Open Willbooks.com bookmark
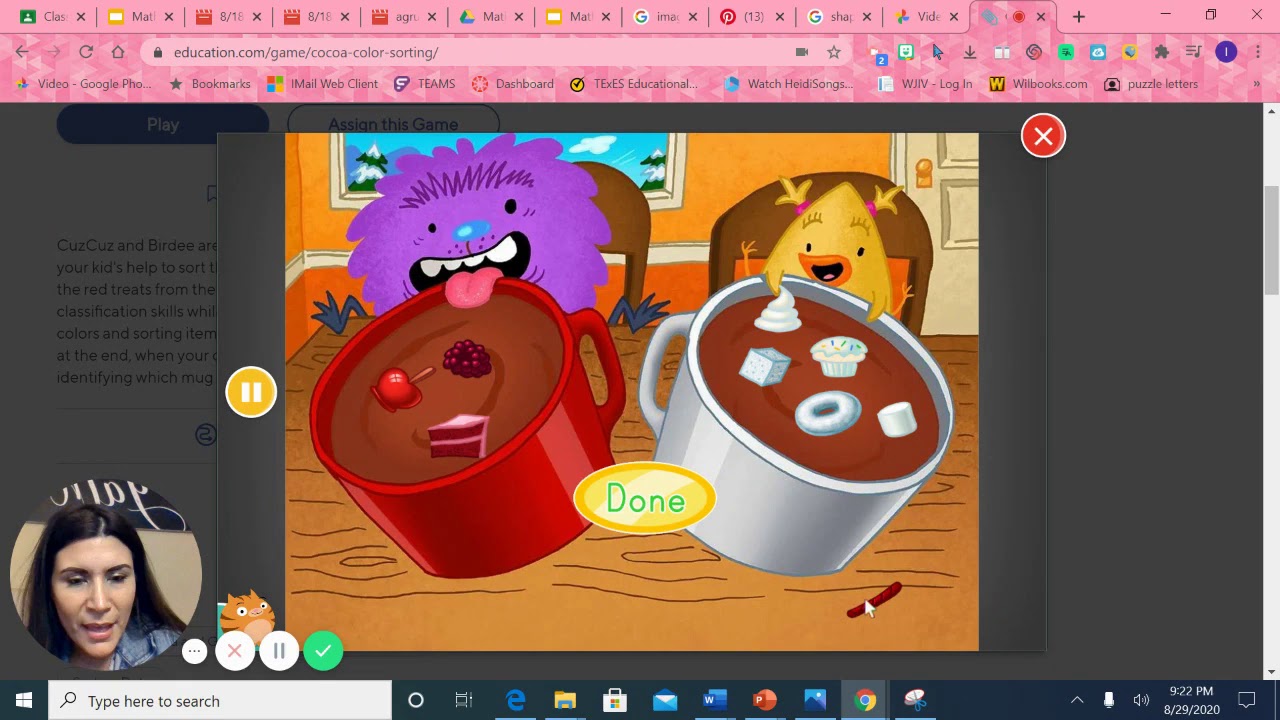The image size is (1280, 720). click(x=1038, y=84)
